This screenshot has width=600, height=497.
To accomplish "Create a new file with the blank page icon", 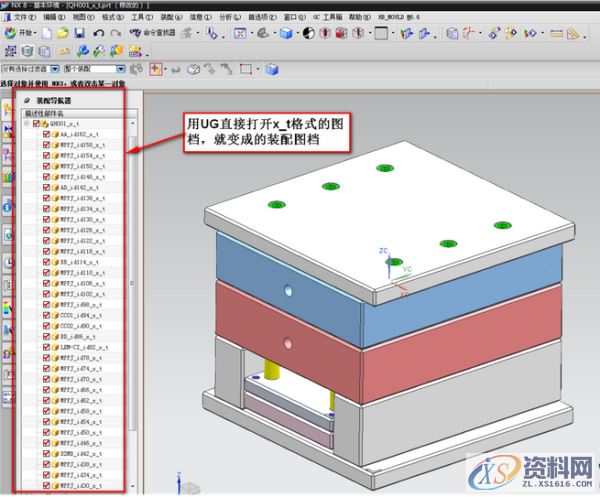I will click(46, 34).
